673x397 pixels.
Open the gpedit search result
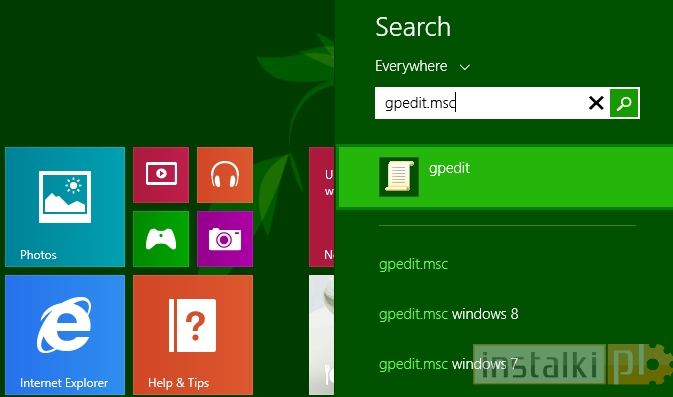point(506,177)
